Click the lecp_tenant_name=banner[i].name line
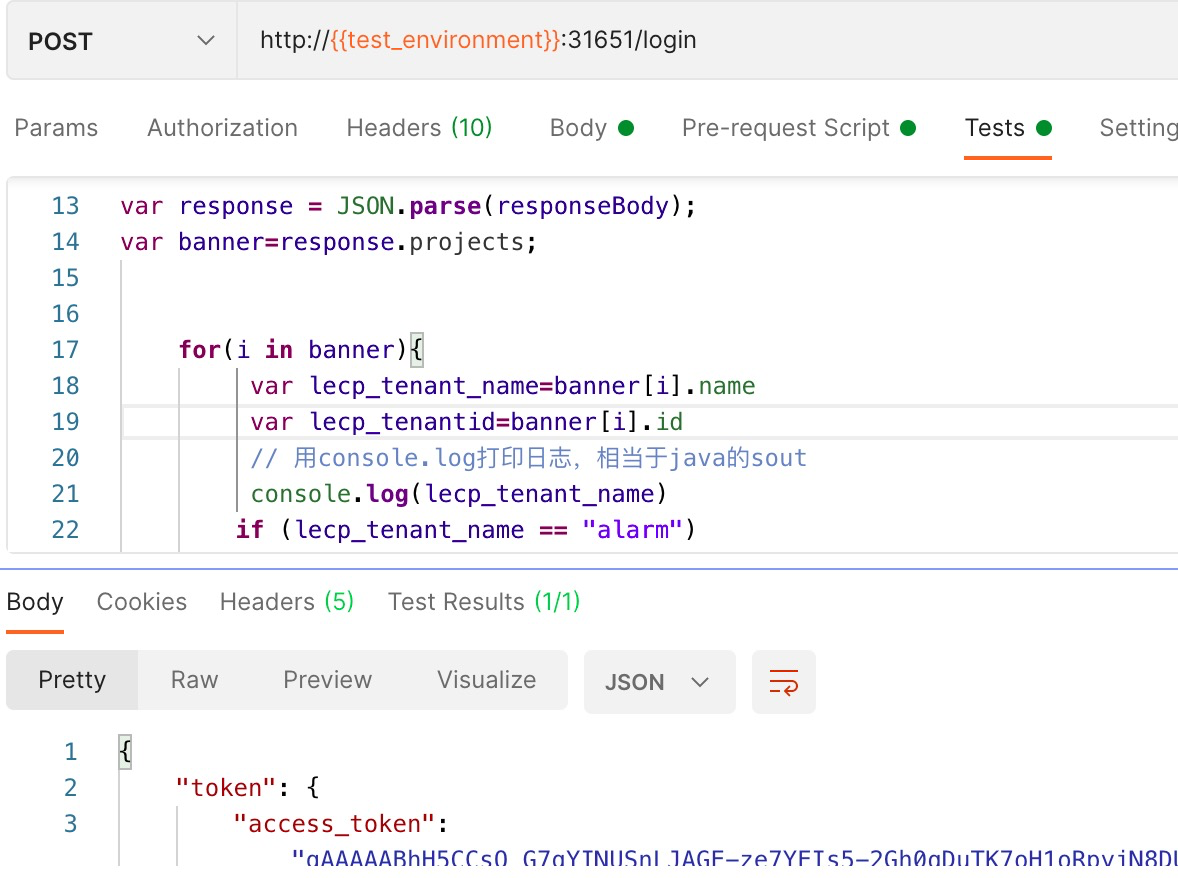1178x878 pixels. click(503, 386)
